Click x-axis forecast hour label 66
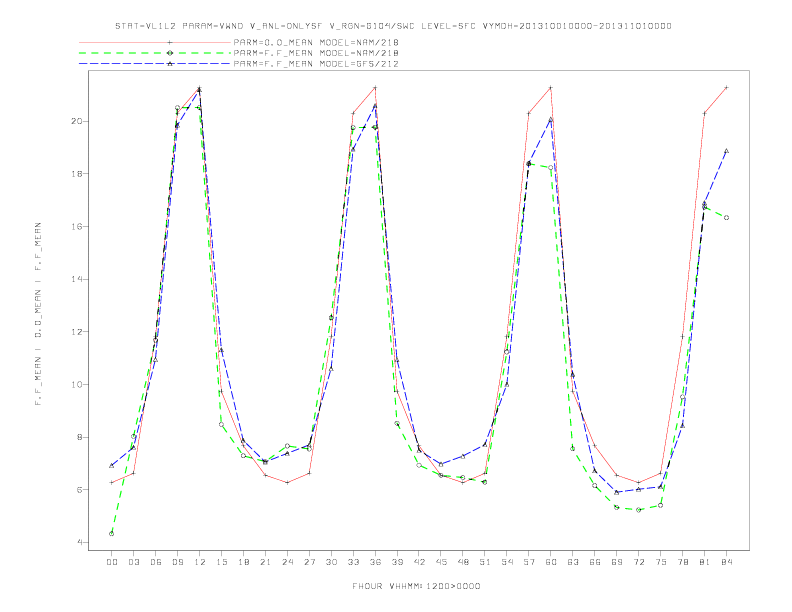The height and width of the screenshot is (612, 792). [595, 562]
